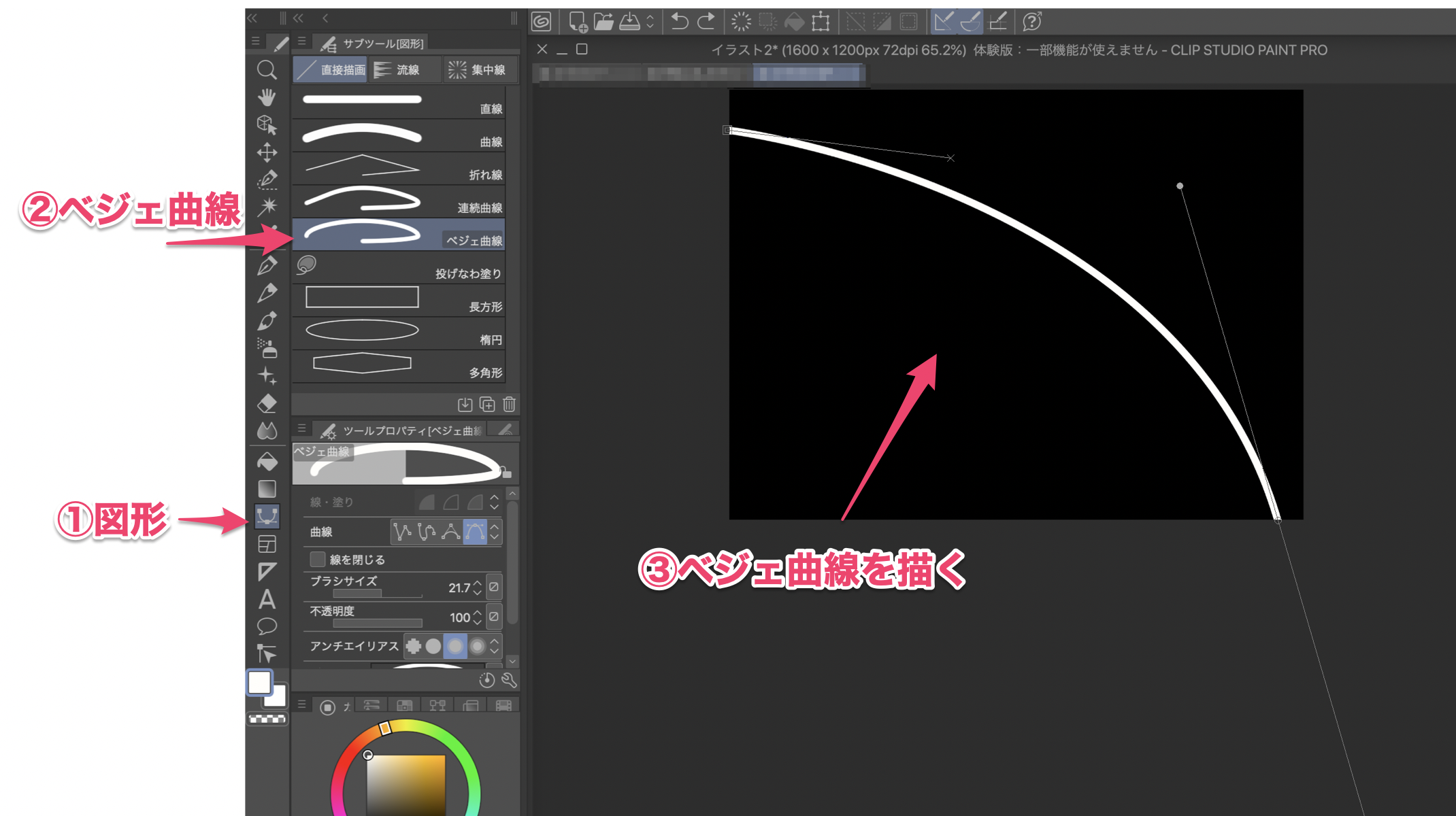Toggle Snap to grid
The image size is (1456, 816).
tap(997, 22)
